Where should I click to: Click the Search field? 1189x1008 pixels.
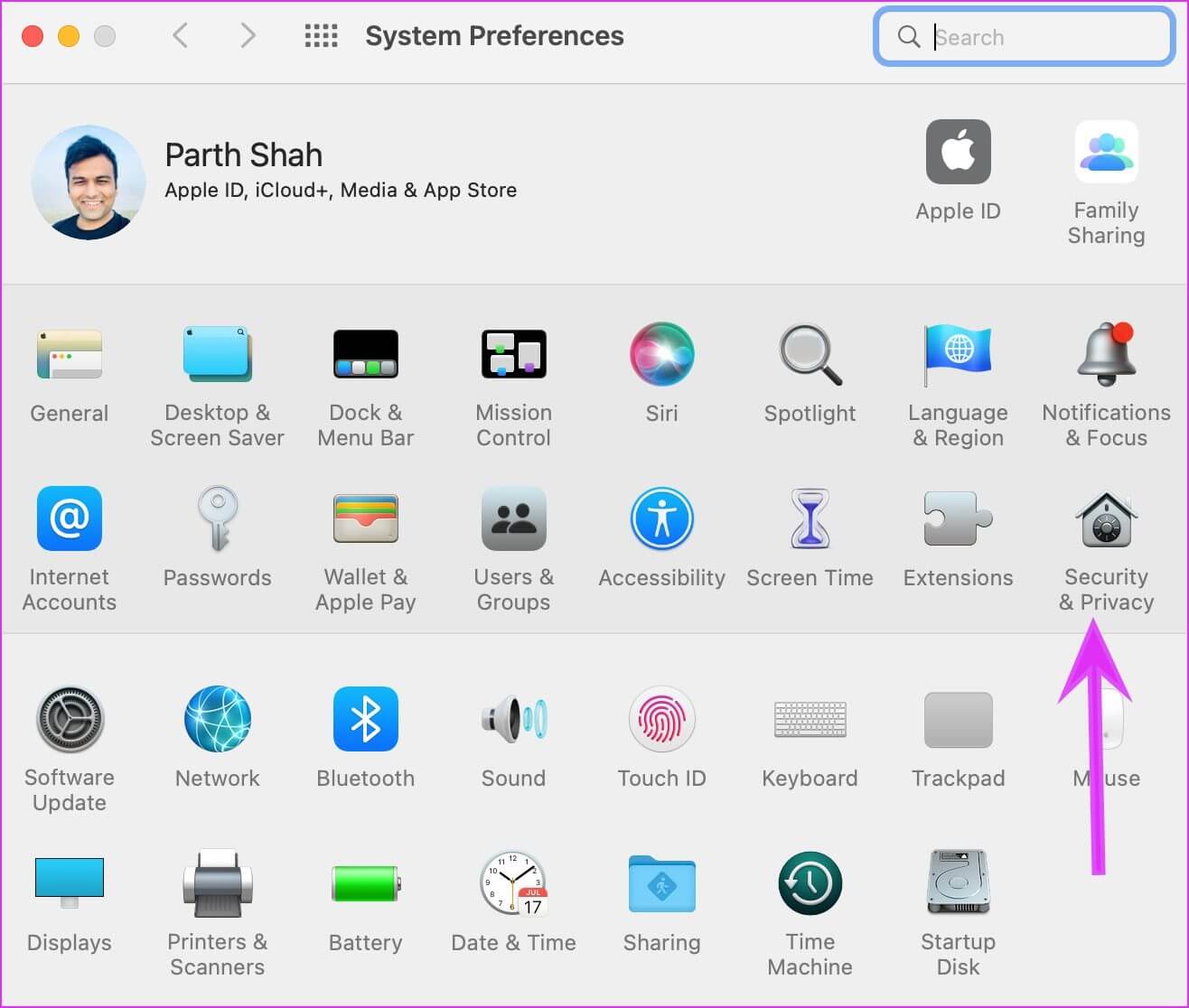pos(1024,37)
